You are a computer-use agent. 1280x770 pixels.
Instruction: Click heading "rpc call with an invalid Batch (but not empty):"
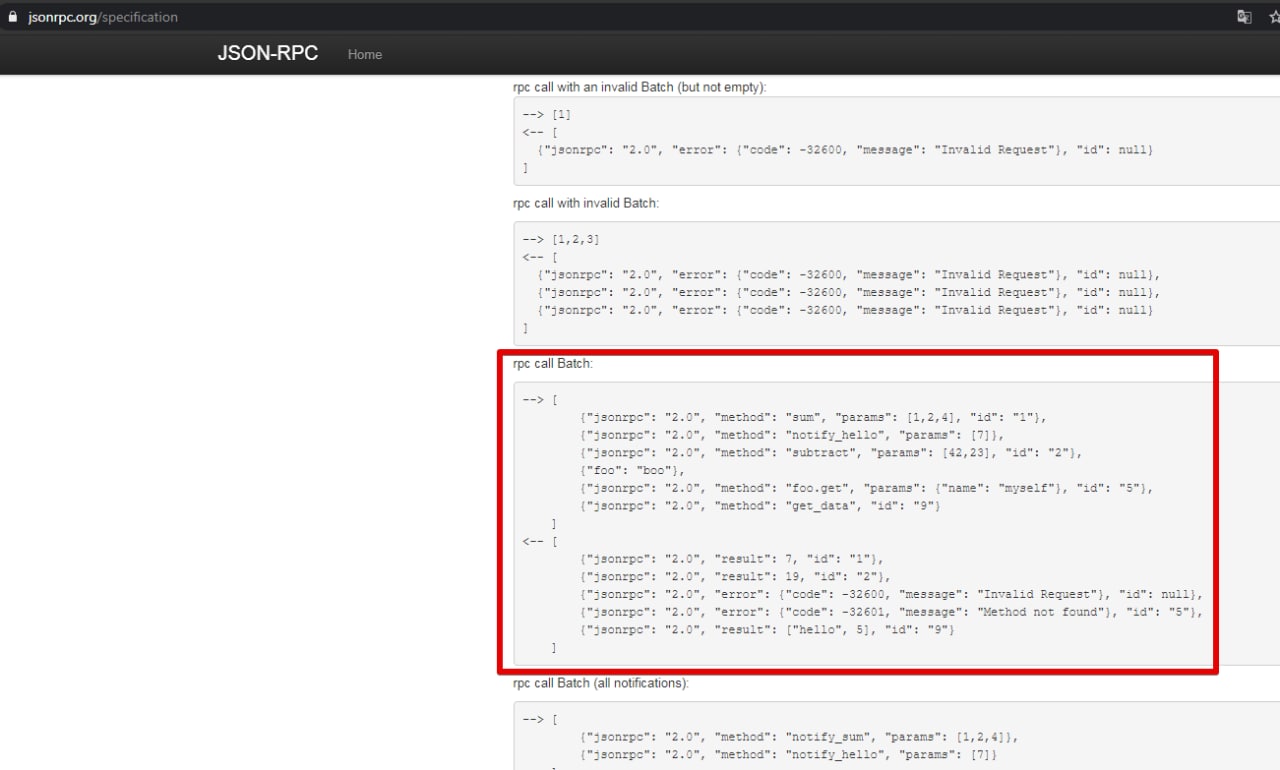point(640,87)
